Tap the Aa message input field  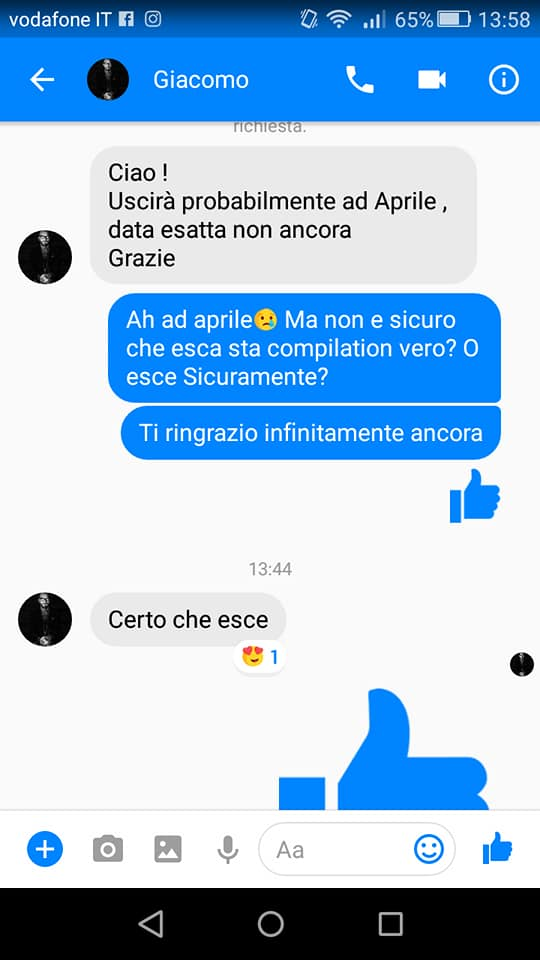(x=357, y=849)
